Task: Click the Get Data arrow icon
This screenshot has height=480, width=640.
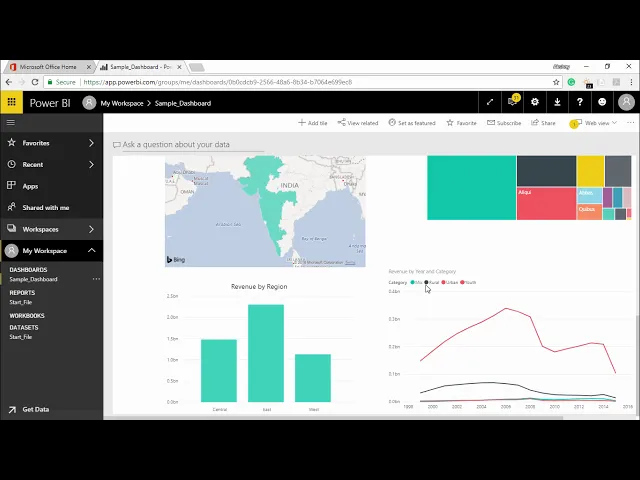Action: point(12,409)
